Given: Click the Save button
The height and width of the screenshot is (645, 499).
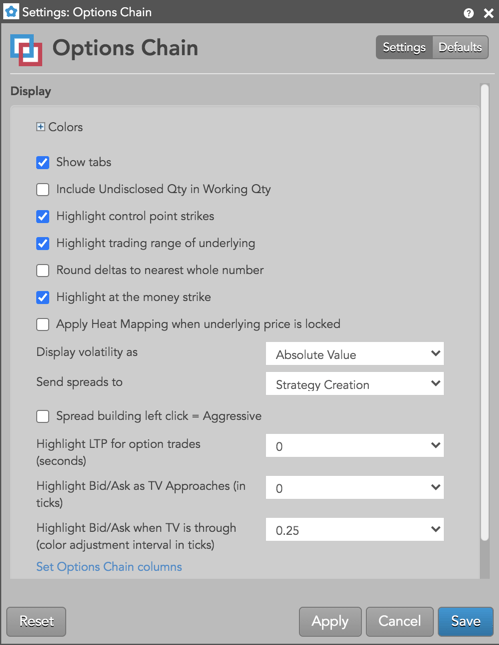Looking at the screenshot, I should [x=466, y=621].
